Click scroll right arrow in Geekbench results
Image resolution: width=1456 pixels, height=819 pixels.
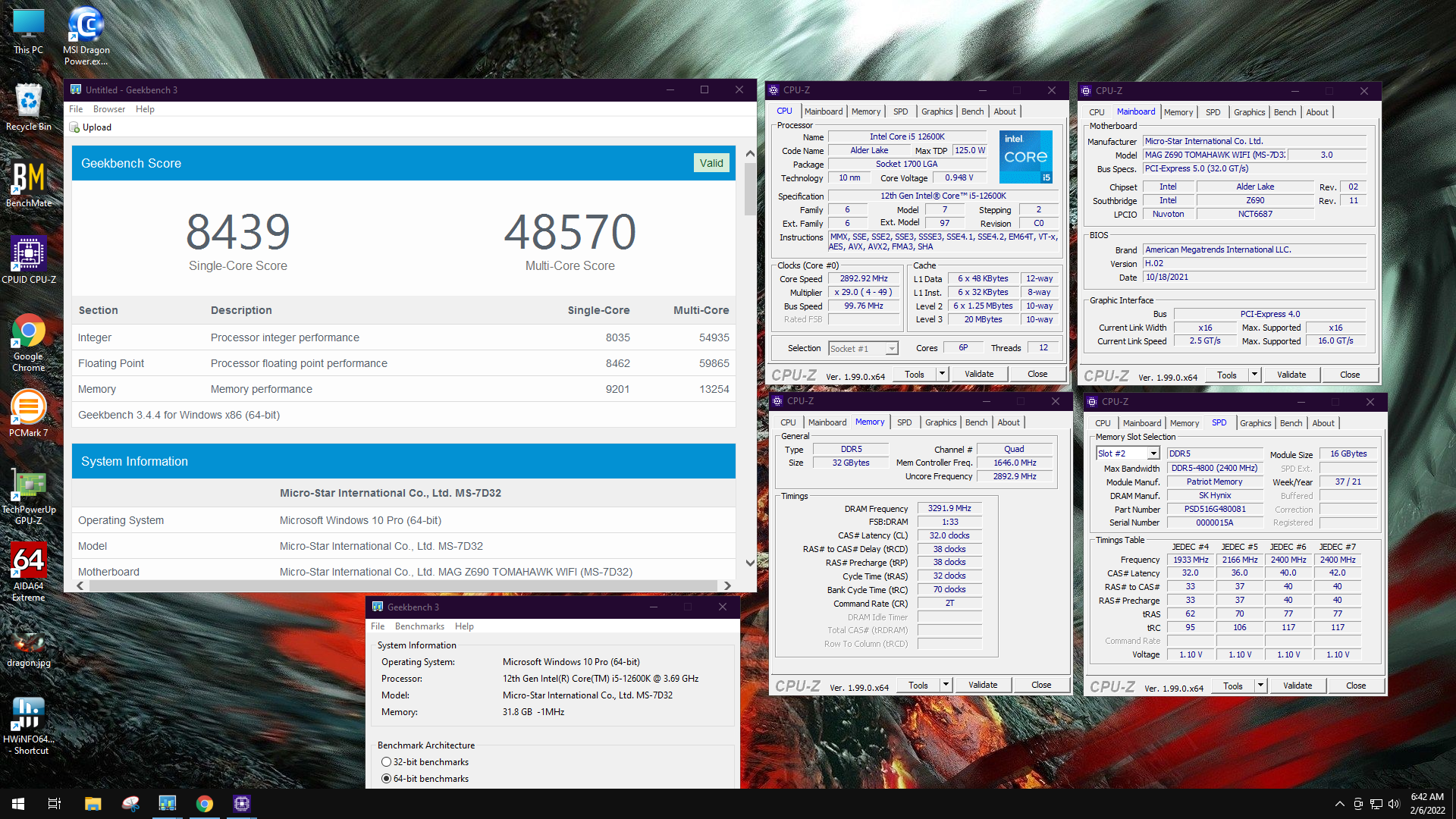727,585
